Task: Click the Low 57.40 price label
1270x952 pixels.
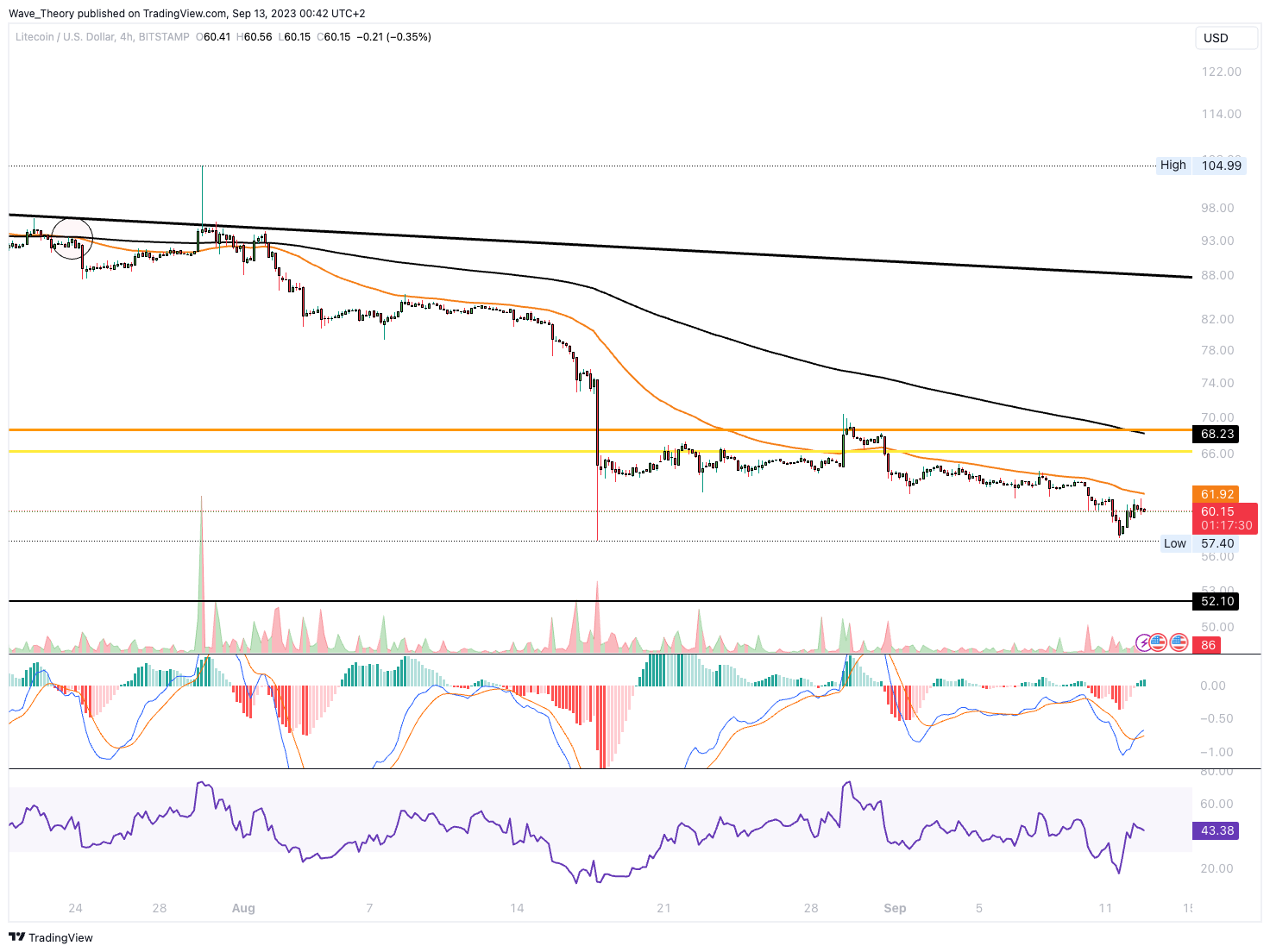Action: click(x=1202, y=543)
